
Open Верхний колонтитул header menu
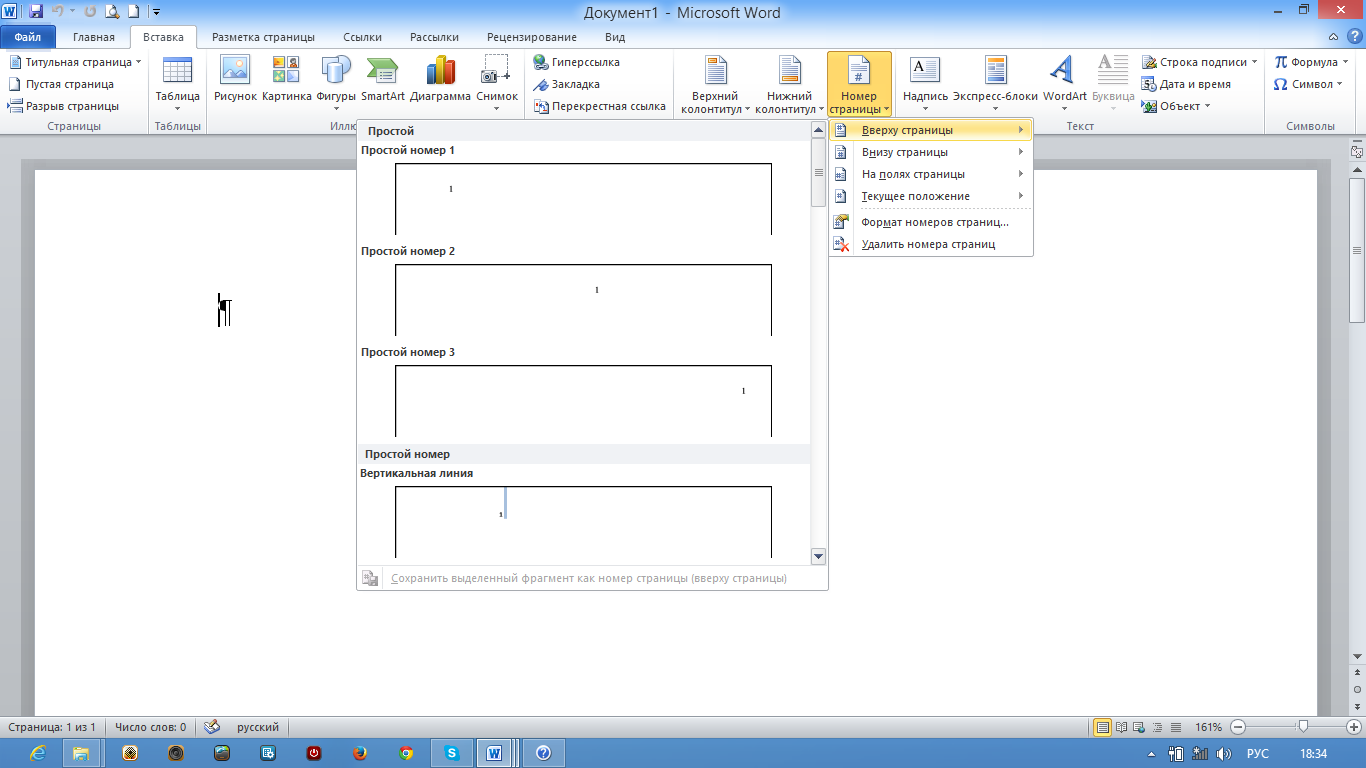[x=715, y=84]
